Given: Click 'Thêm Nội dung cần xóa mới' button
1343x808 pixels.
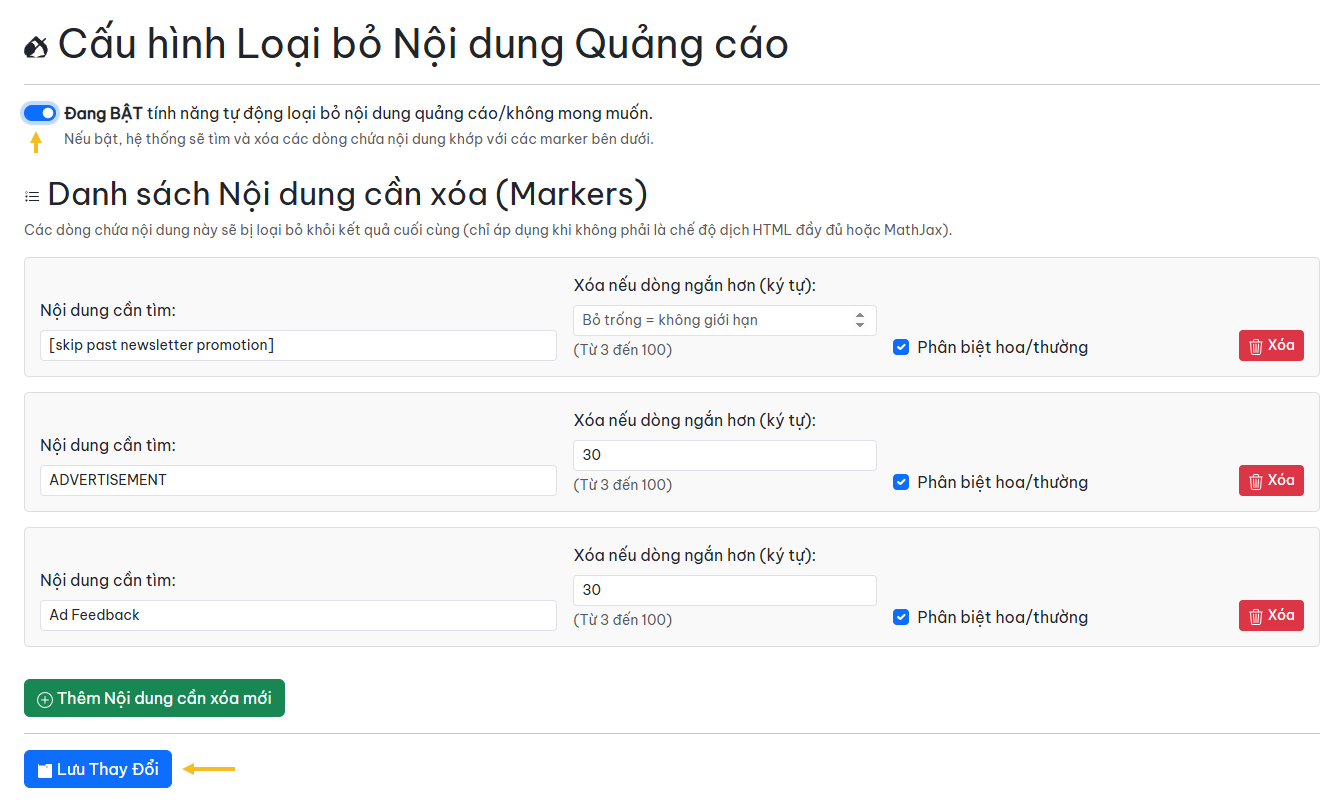Looking at the screenshot, I should [x=154, y=698].
